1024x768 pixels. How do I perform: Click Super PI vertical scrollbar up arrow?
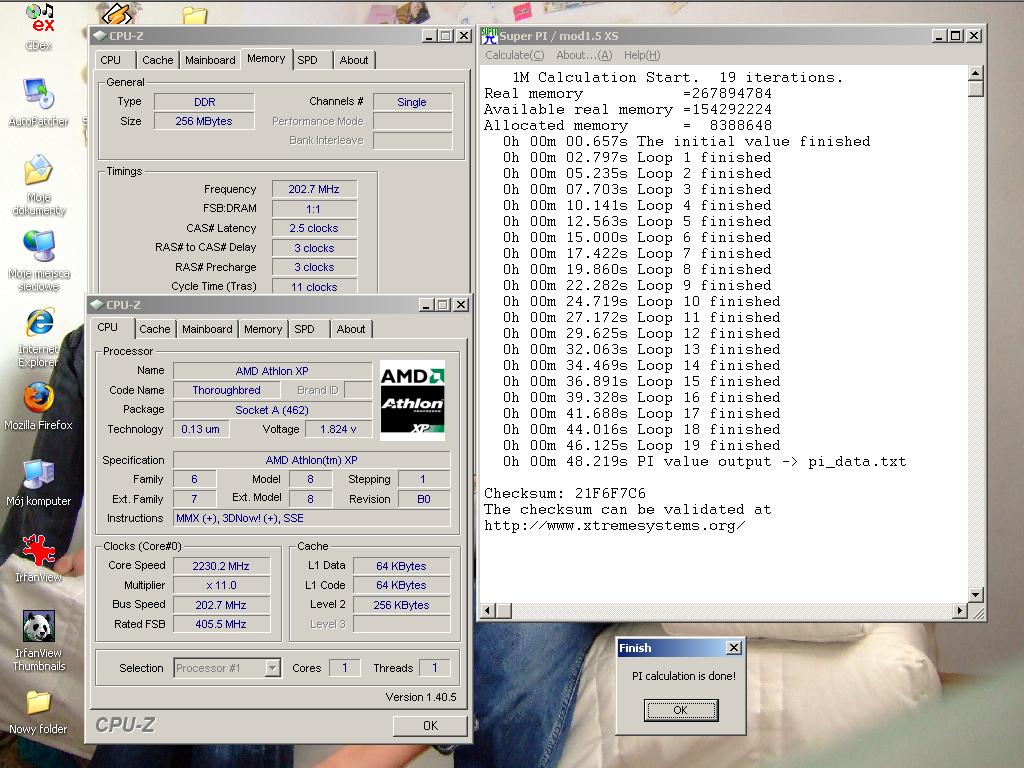976,72
